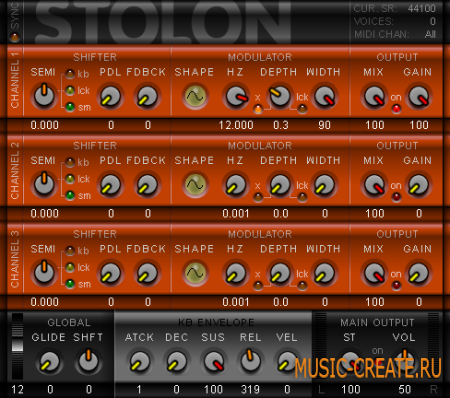
Task: Click the KB Envelope release value 319
Action: [x=250, y=389]
